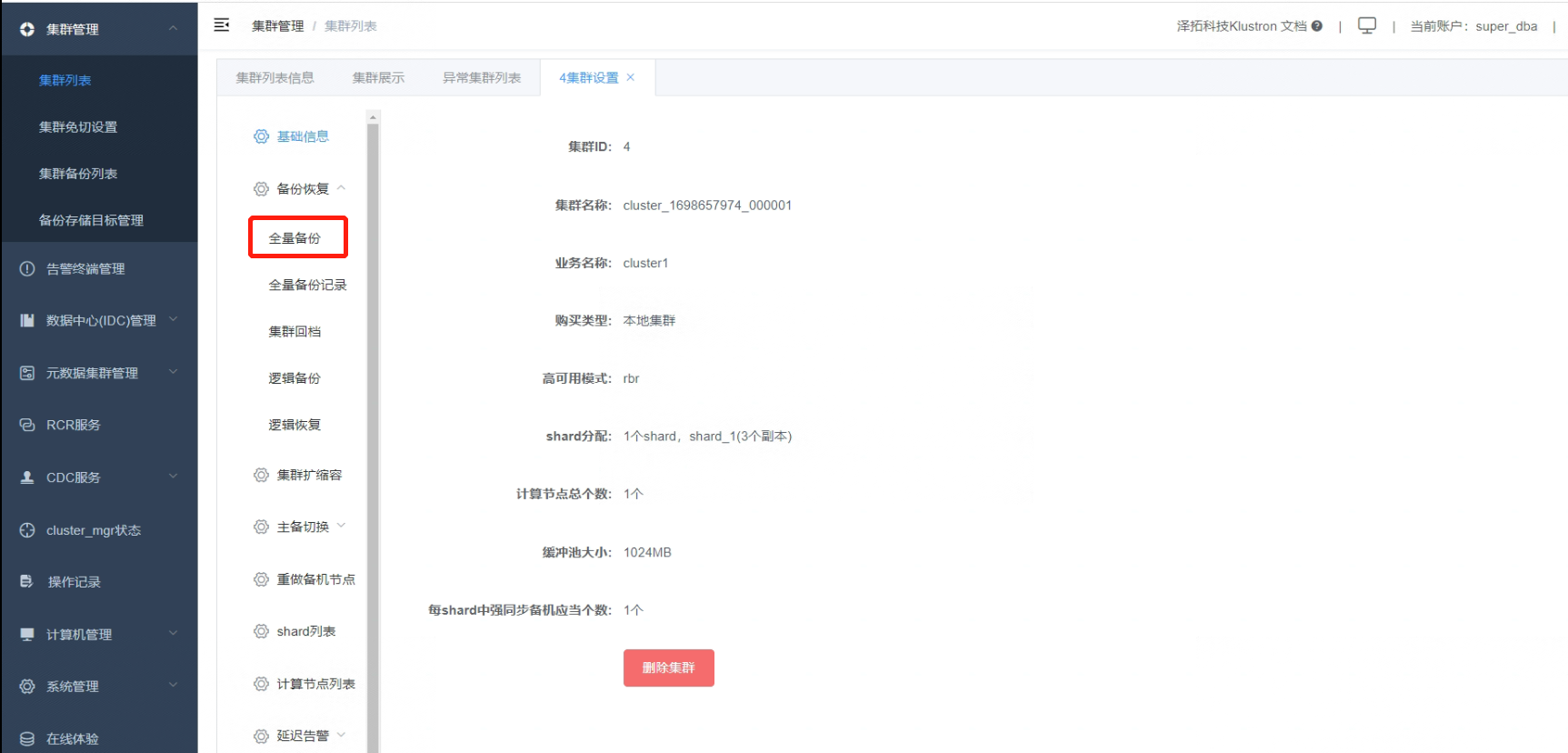The image size is (1568, 753).
Task: Click the CDC服务 user icon
Action: (27, 477)
